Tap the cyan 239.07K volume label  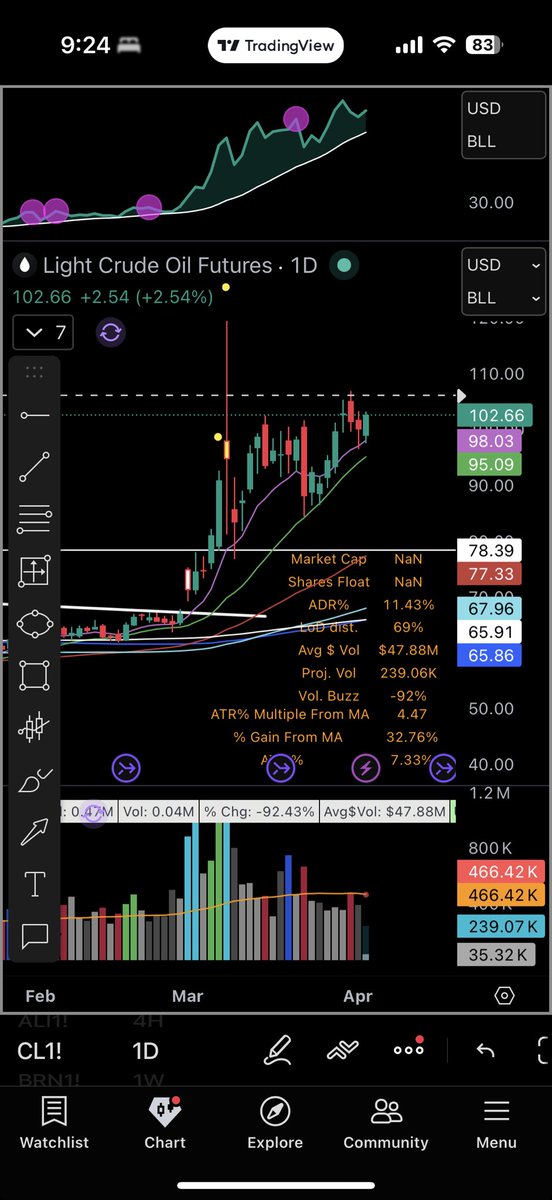coord(503,926)
